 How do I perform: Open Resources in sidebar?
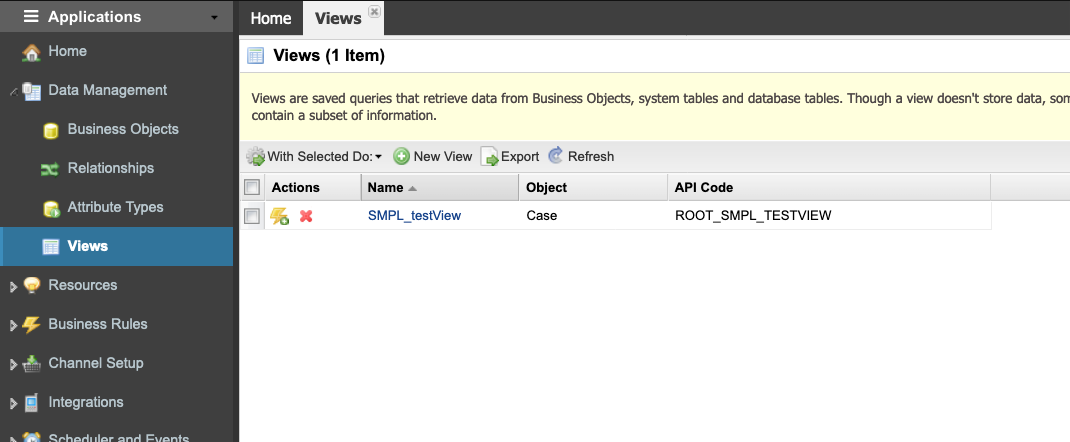point(83,284)
